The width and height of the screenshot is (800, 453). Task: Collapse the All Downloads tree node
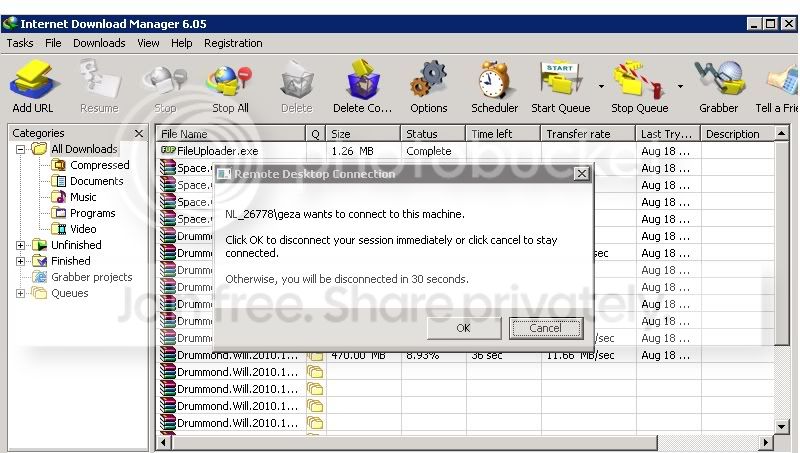[x=20, y=149]
